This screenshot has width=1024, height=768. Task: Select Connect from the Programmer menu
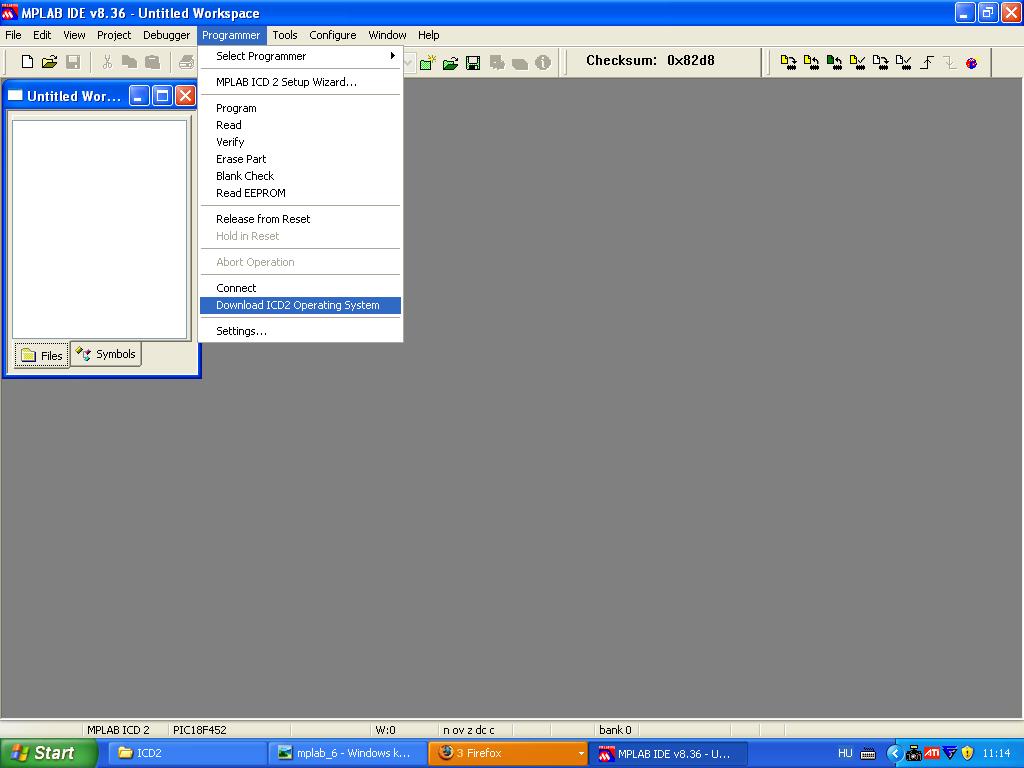[236, 288]
